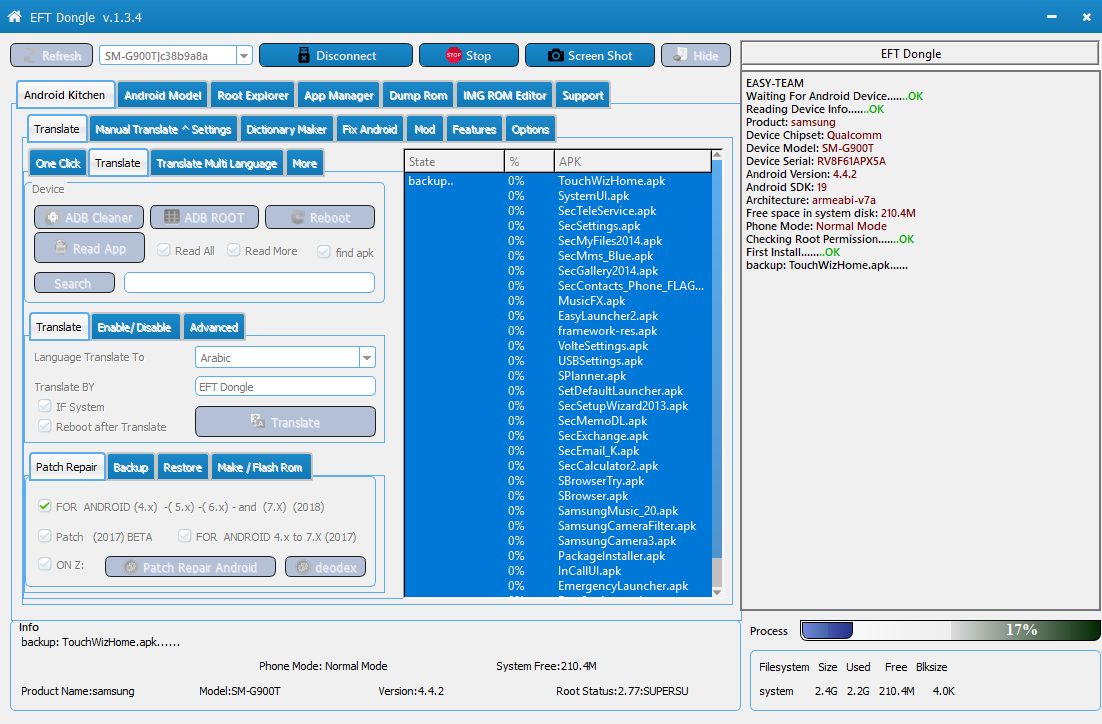Click the Read App icon
The width and height of the screenshot is (1102, 724).
click(61, 248)
